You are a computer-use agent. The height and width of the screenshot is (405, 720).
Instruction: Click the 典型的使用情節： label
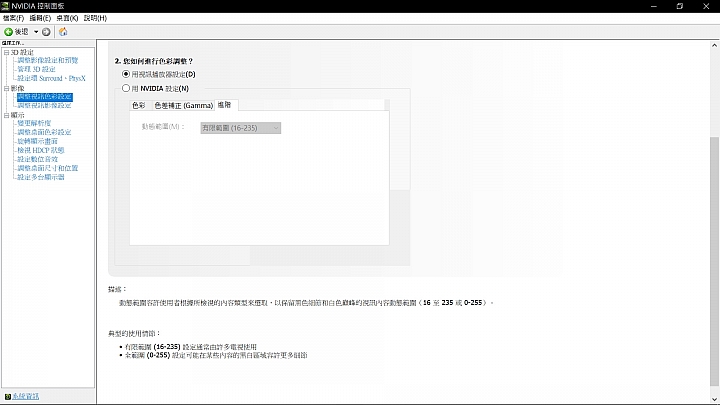pos(134,333)
